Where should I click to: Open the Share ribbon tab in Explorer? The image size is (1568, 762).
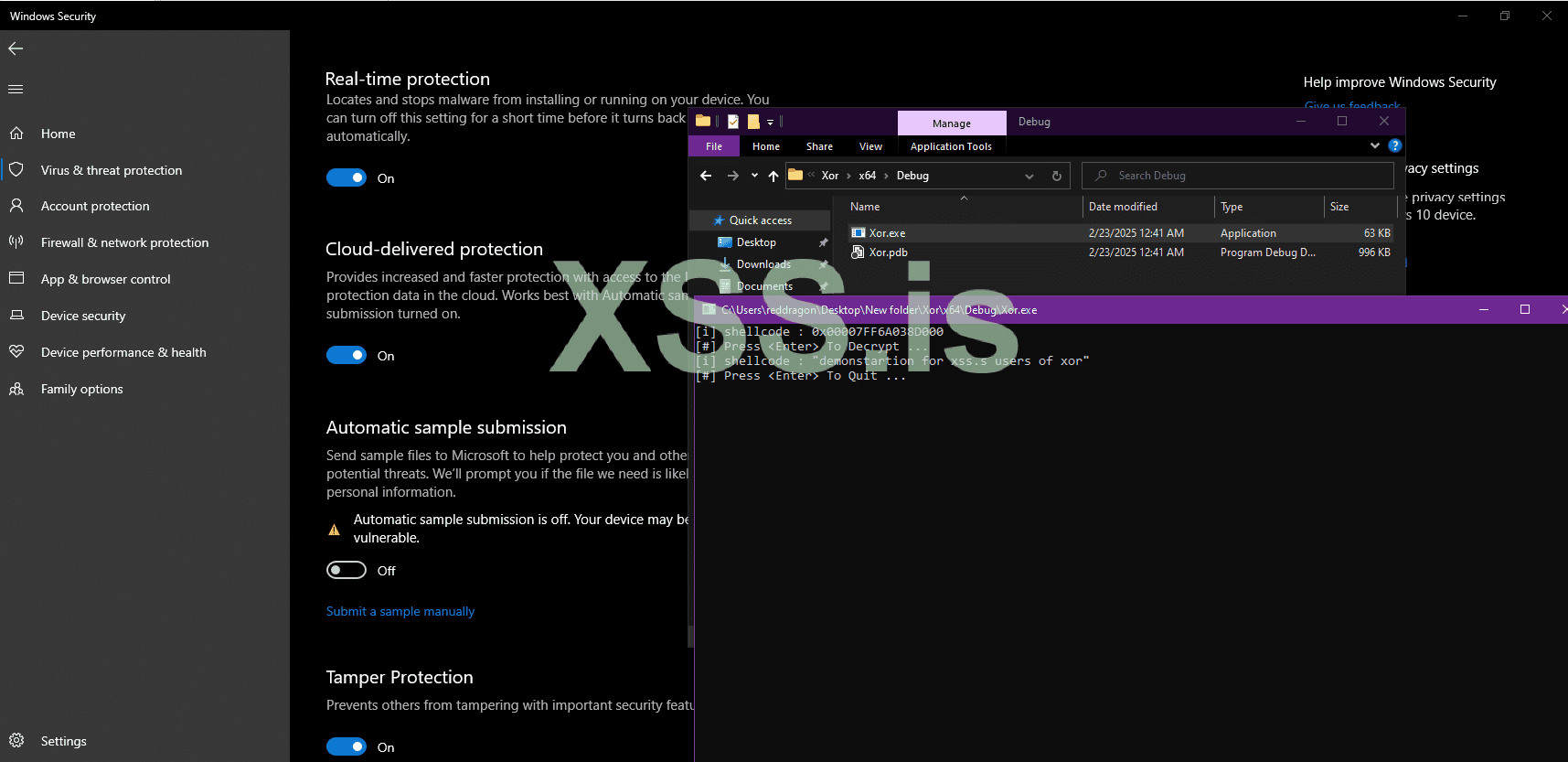[x=819, y=146]
